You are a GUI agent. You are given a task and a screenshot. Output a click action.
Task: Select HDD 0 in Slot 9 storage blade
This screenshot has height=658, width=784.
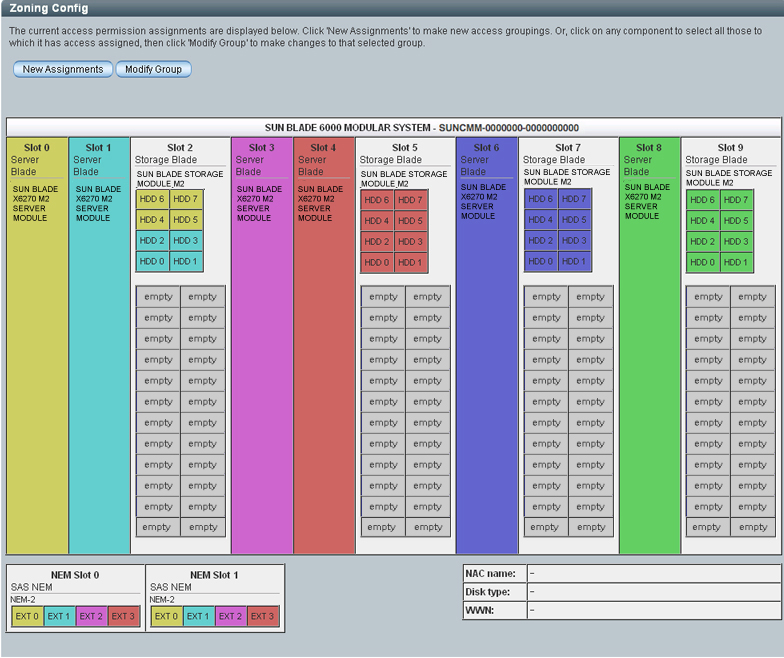[702, 262]
